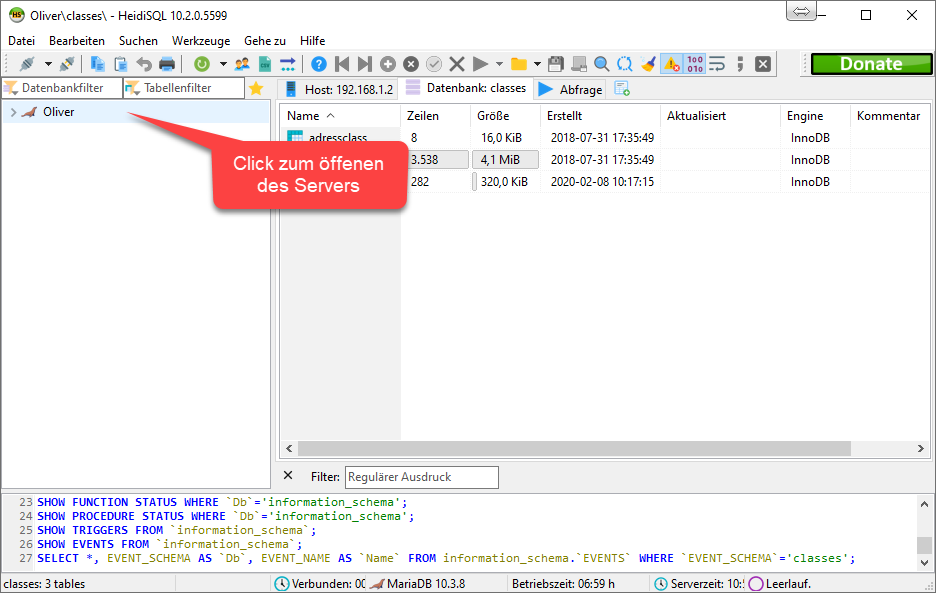Viewport: 936px width, 593px height.
Task: Click the 320,0 KiB size cell
Action: (x=504, y=182)
